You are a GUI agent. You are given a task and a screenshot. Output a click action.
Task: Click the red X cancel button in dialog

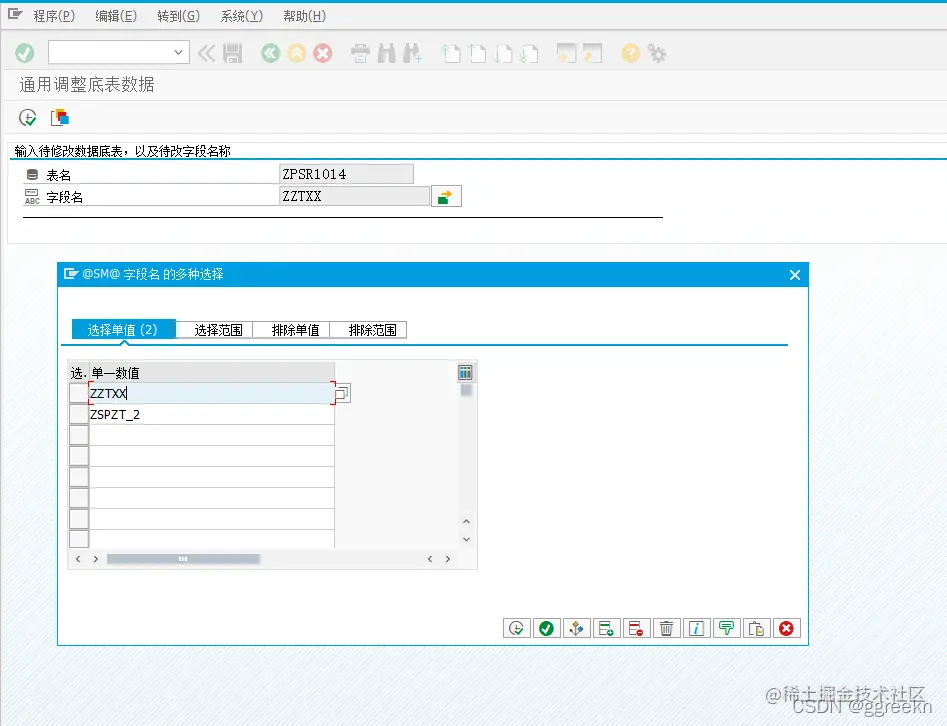(787, 628)
